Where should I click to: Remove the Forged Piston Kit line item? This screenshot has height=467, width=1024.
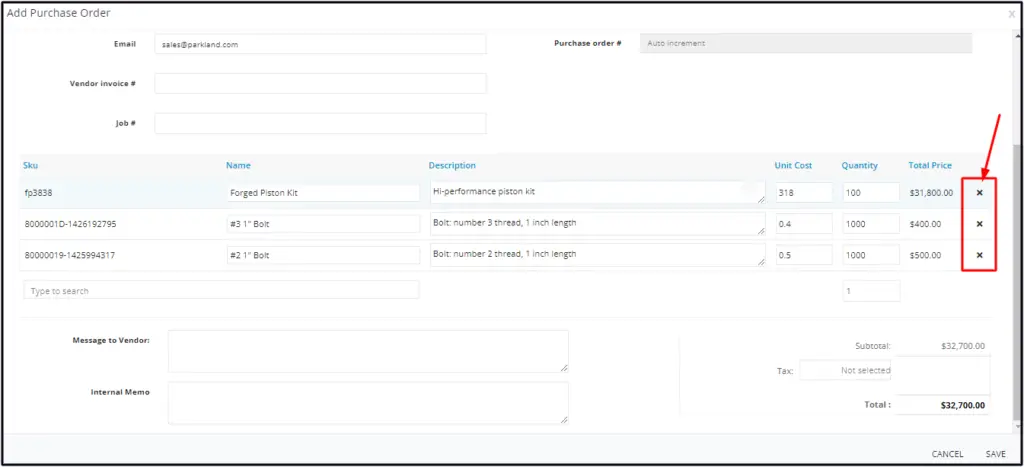(x=979, y=193)
